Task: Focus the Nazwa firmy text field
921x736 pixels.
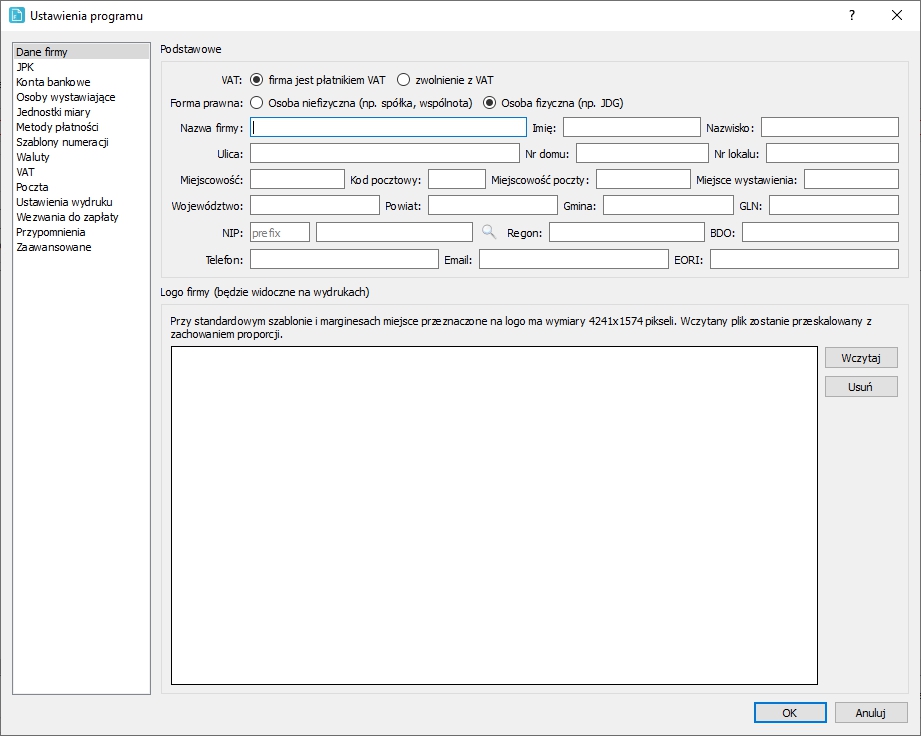Action: pos(388,127)
